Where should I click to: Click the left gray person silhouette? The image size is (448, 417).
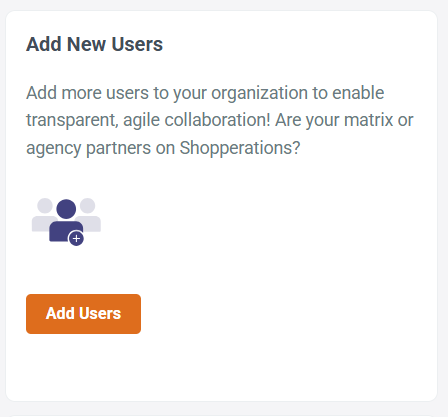tap(42, 215)
